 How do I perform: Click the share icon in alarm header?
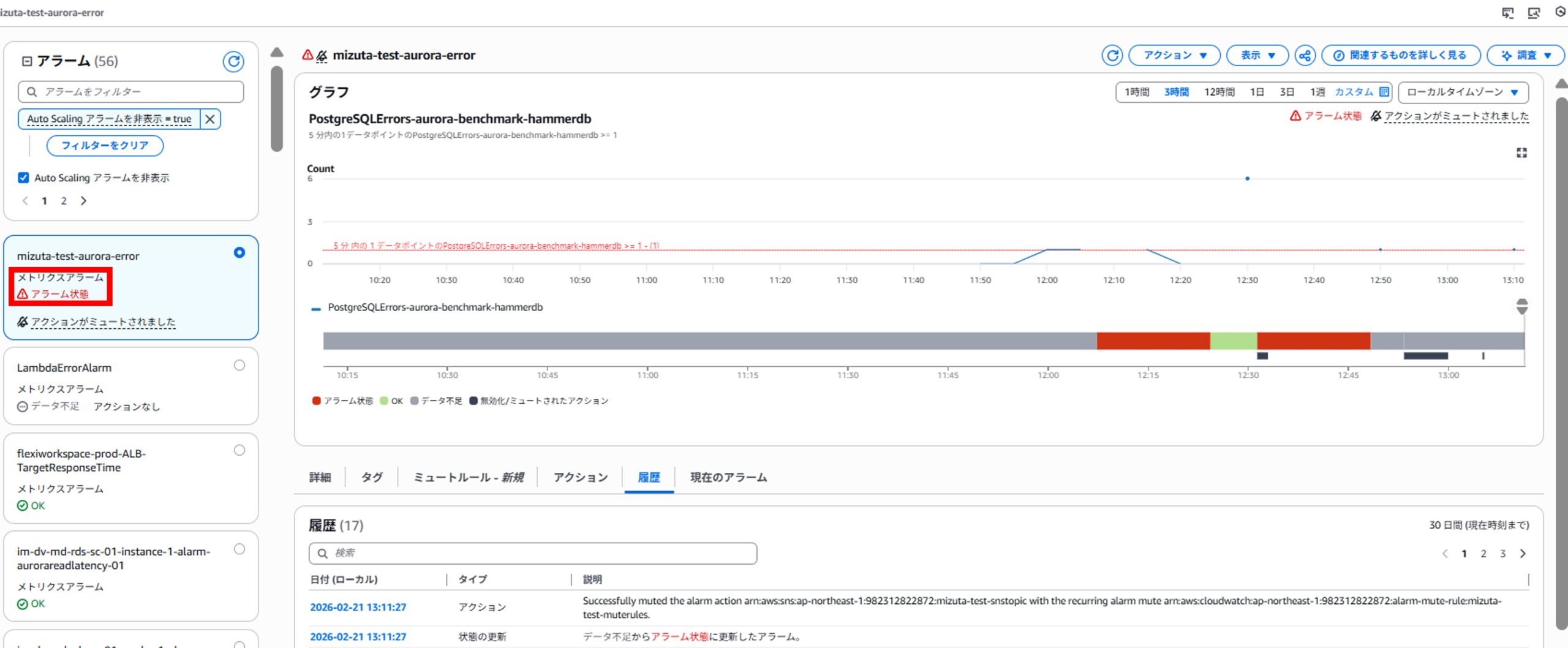tap(1305, 56)
